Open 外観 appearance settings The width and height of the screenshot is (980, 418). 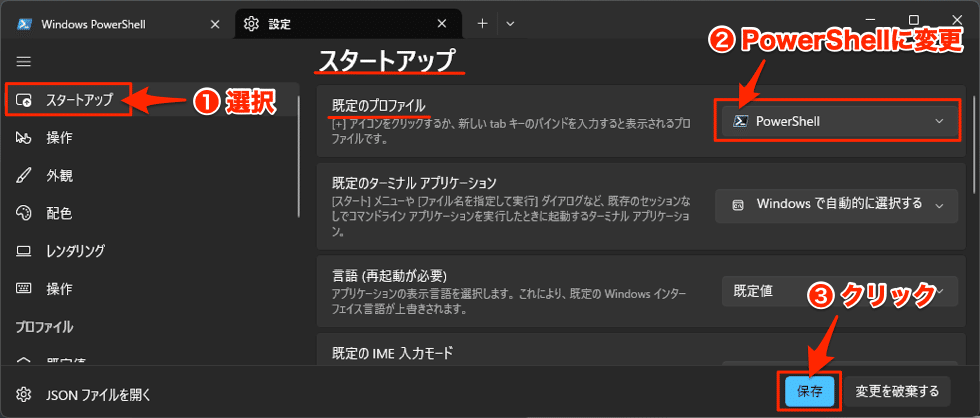pos(150,176)
